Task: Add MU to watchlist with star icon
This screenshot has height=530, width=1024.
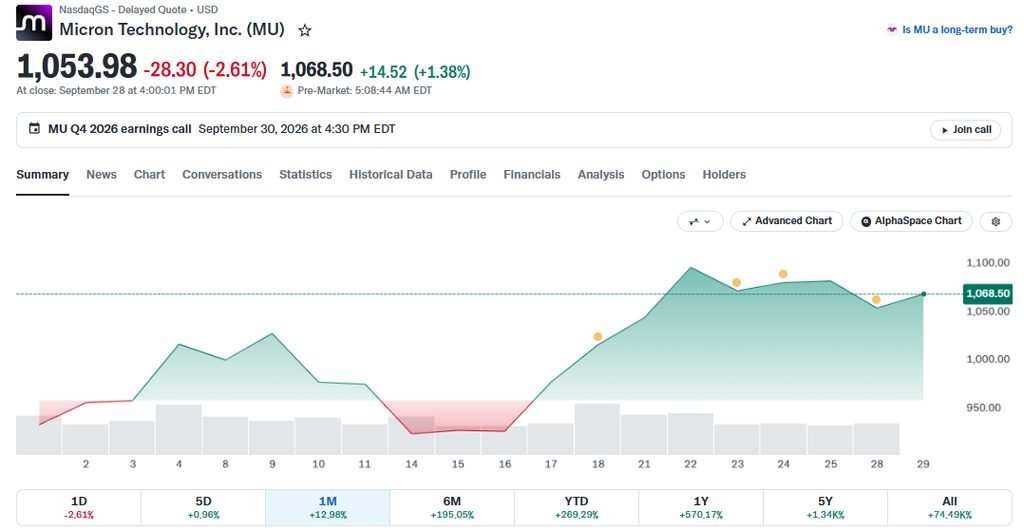Action: click(304, 30)
